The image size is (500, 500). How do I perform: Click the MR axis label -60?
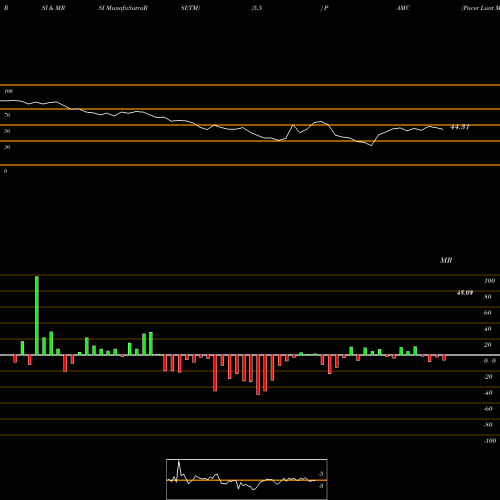488,409
